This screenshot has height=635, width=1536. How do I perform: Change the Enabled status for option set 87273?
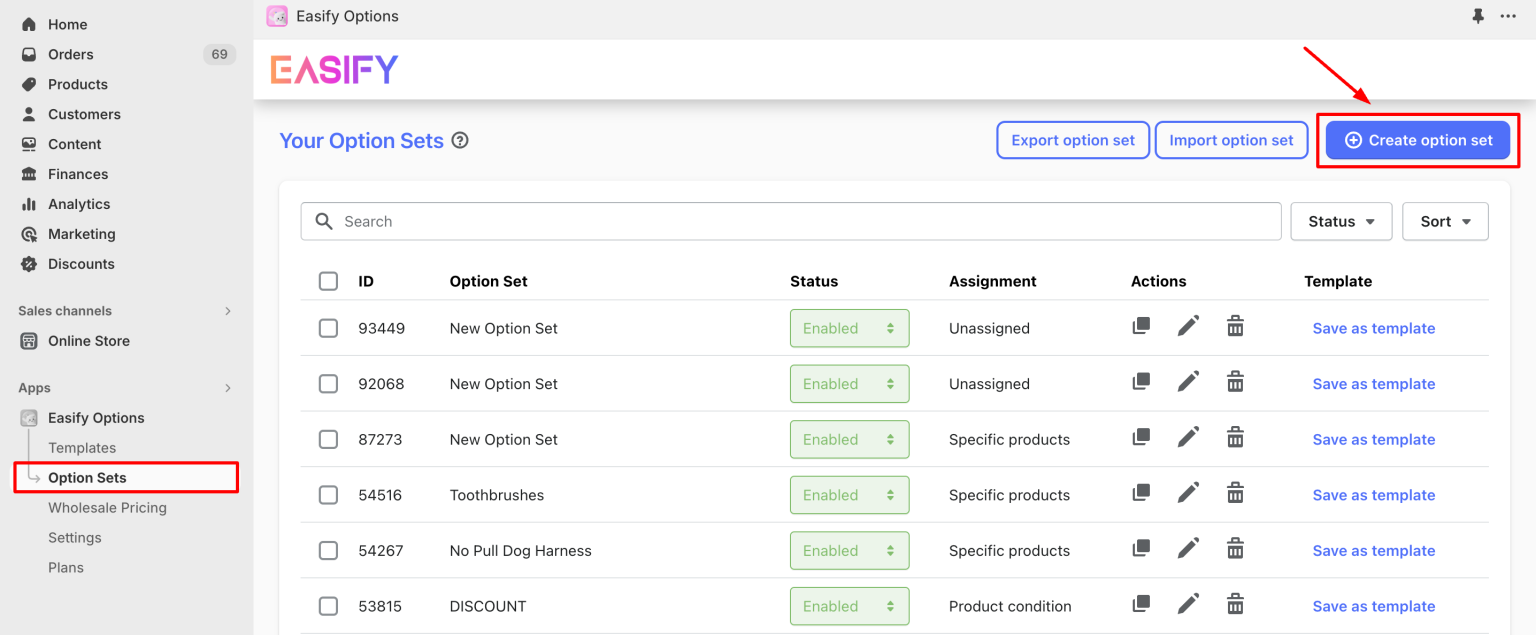point(849,439)
